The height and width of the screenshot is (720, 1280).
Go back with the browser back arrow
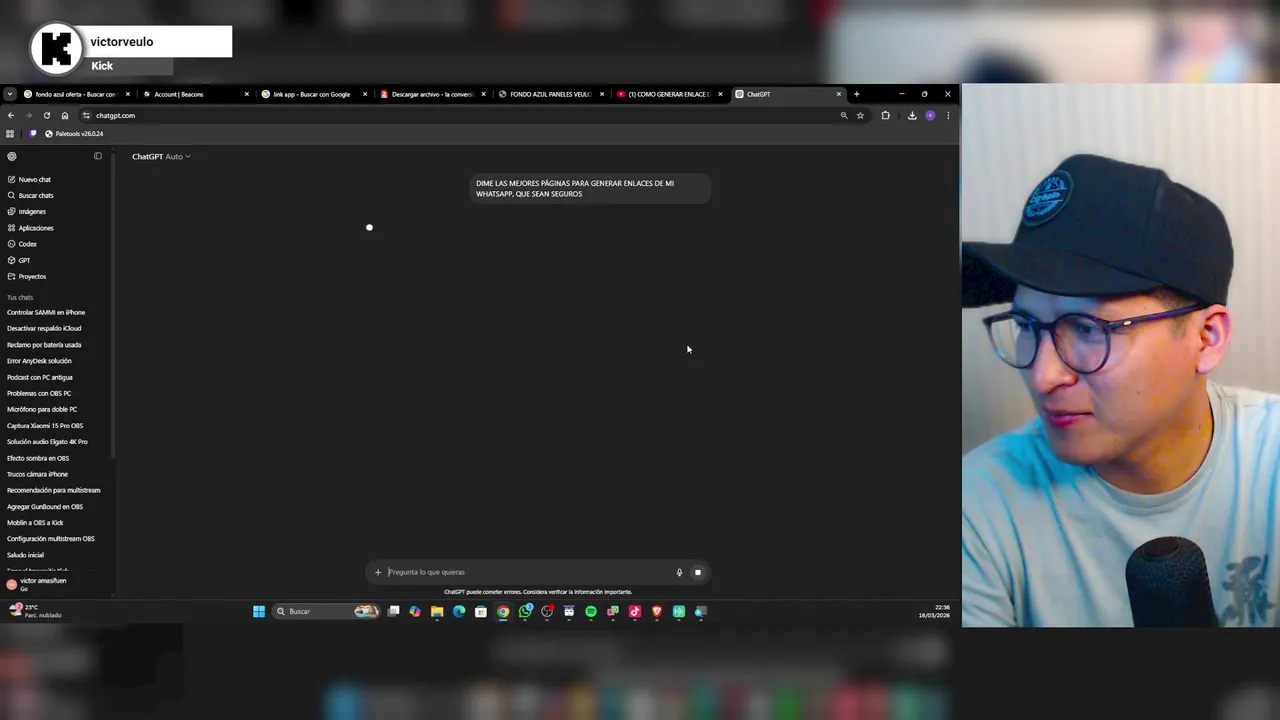(x=11, y=115)
